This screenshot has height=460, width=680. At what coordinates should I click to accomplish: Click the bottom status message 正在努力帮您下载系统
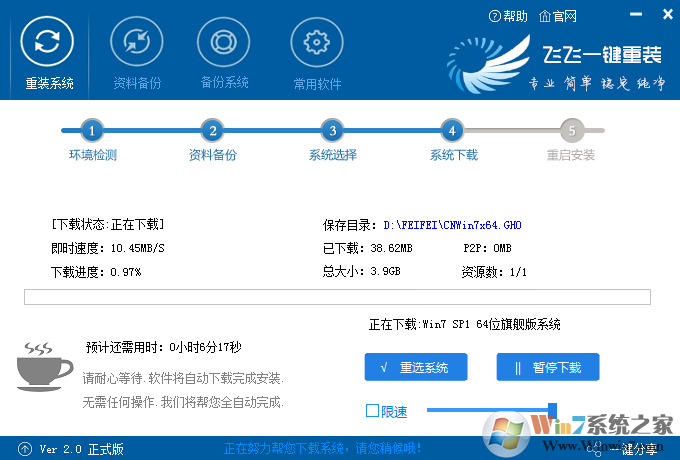pos(323,448)
